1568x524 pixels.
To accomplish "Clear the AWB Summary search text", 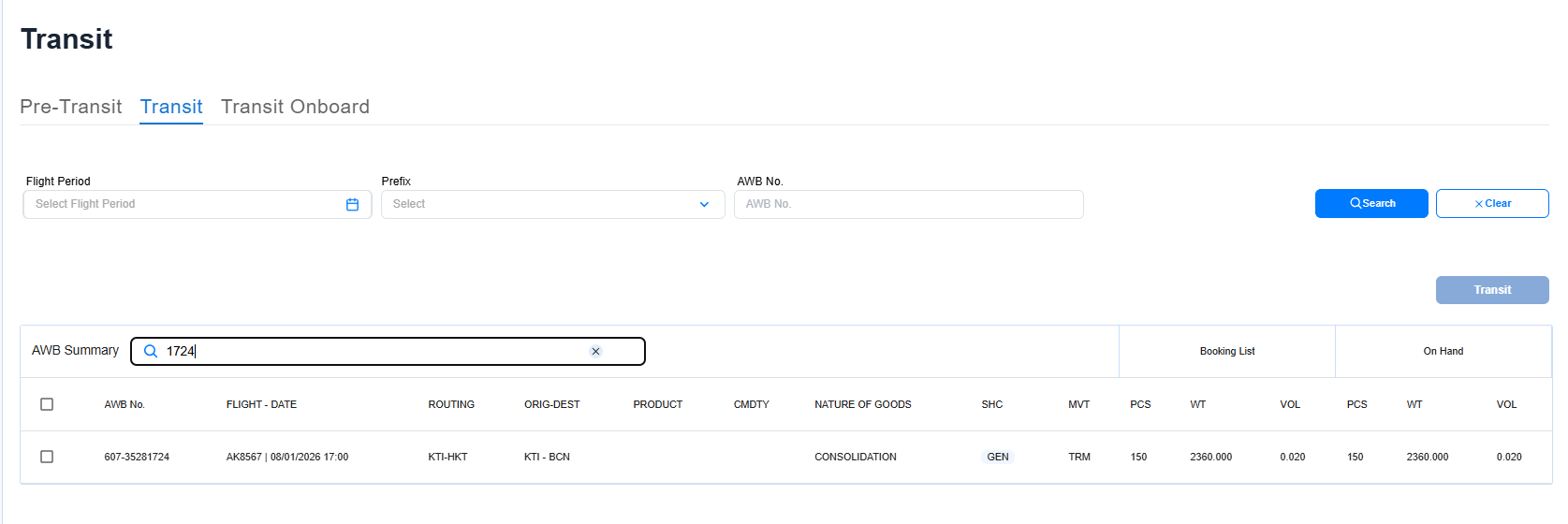I will pos(595,352).
